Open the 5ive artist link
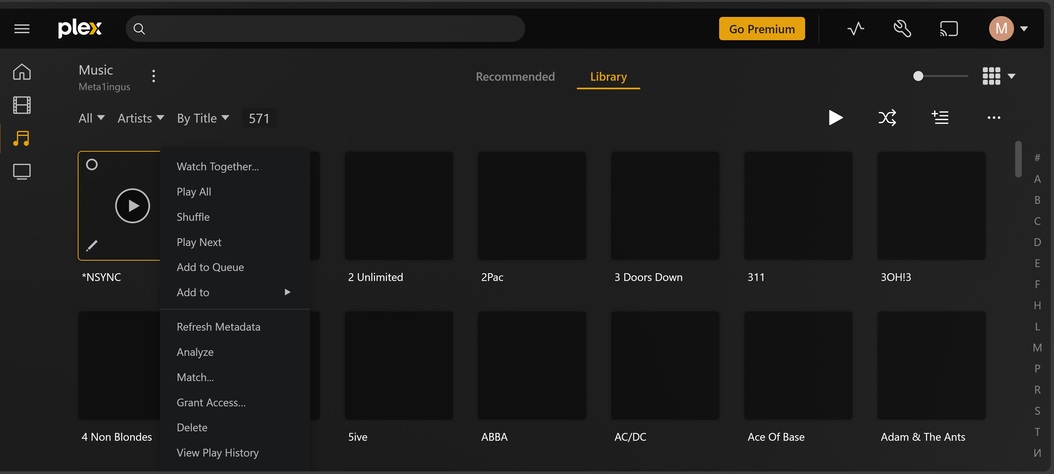The height and width of the screenshot is (474, 1054). [358, 437]
